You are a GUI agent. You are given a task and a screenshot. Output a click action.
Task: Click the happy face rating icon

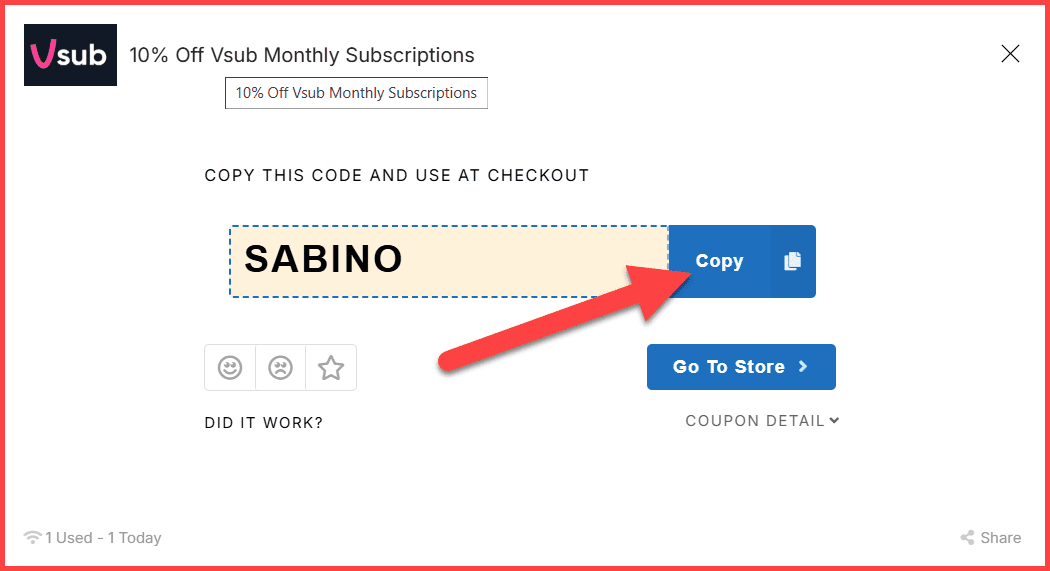[230, 368]
